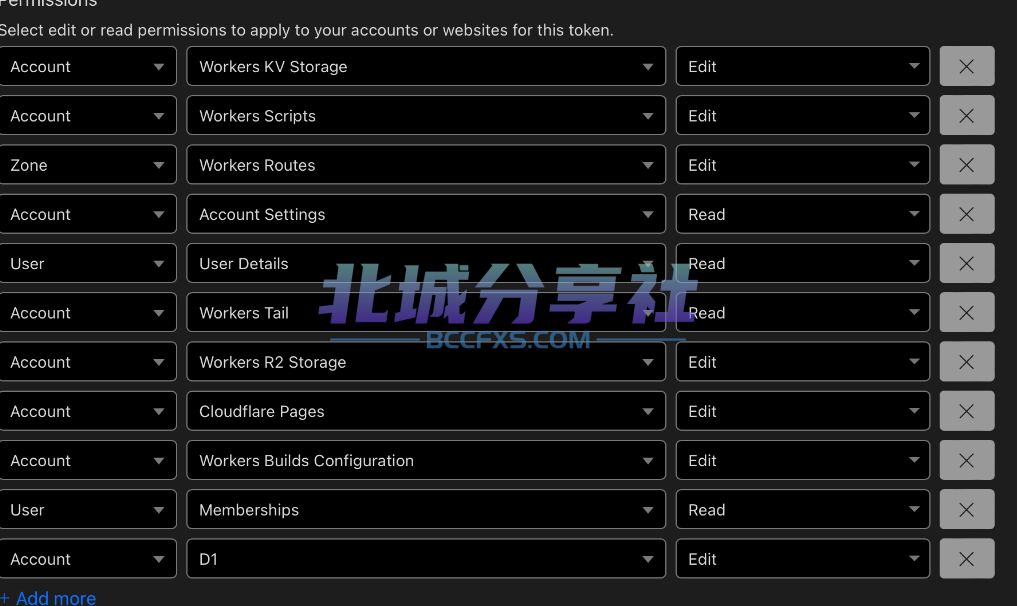Viewport: 1019px width, 606px height.
Task: Expand the Account scope dropdown beside Workers Tail
Action: (x=88, y=313)
